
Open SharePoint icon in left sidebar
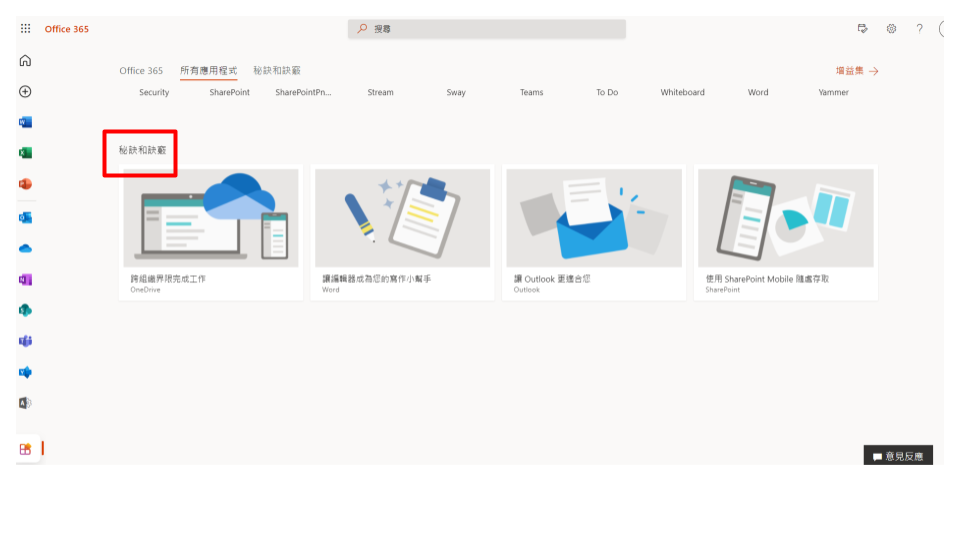[x=25, y=310]
